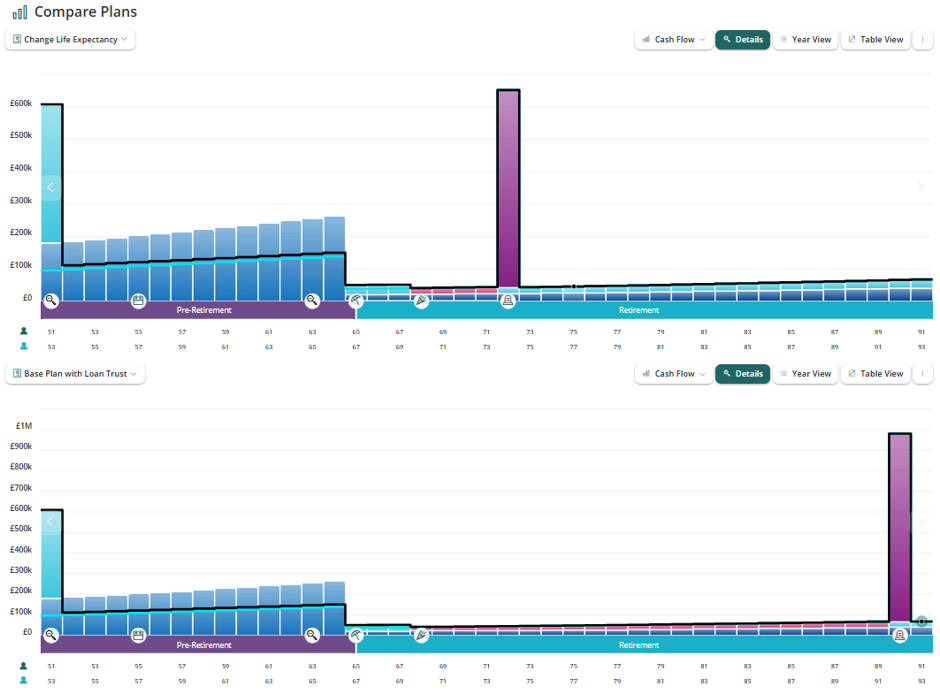Open the top chart Cash Flow dropdown
Viewport: 940px width, 694px height.
[x=674, y=40]
